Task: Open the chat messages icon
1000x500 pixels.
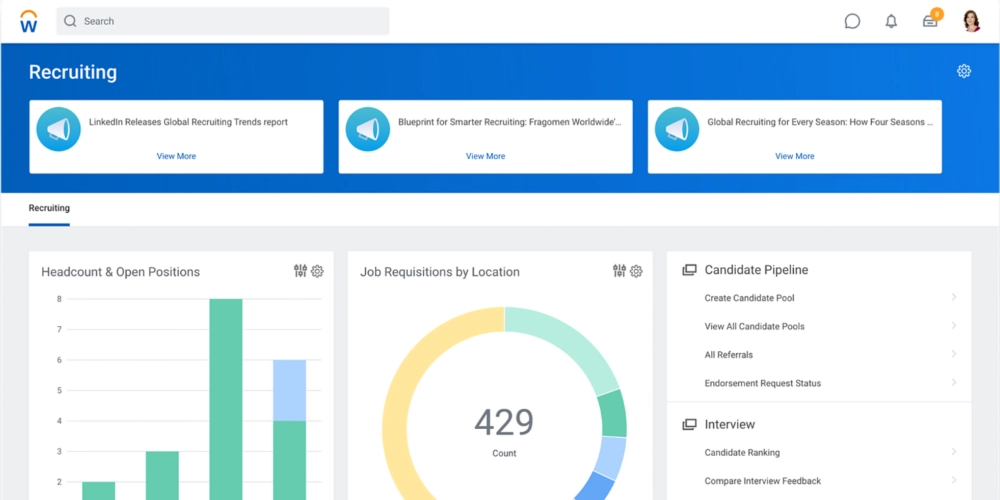Action: click(x=852, y=21)
